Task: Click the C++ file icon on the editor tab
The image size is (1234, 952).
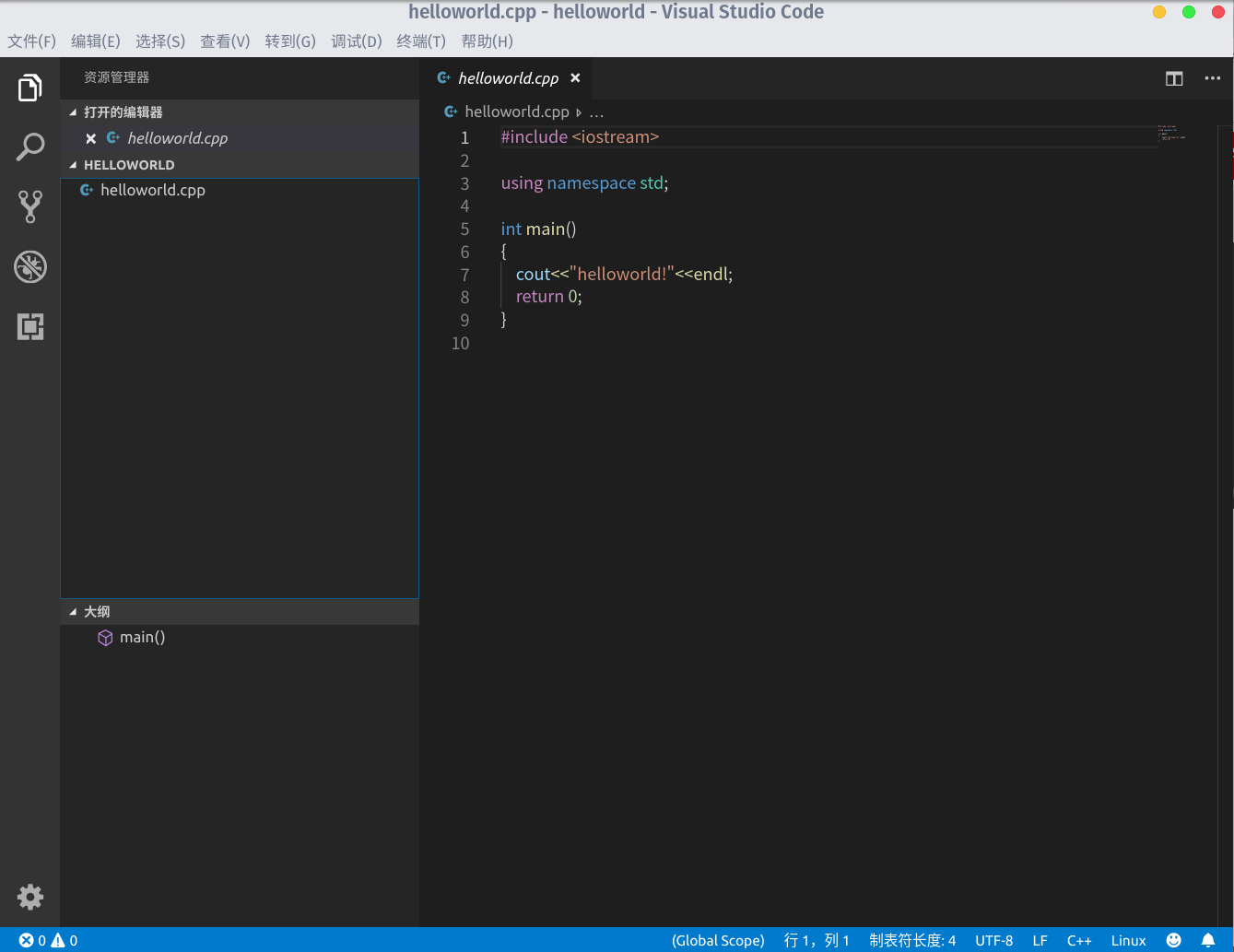Action: [x=443, y=78]
